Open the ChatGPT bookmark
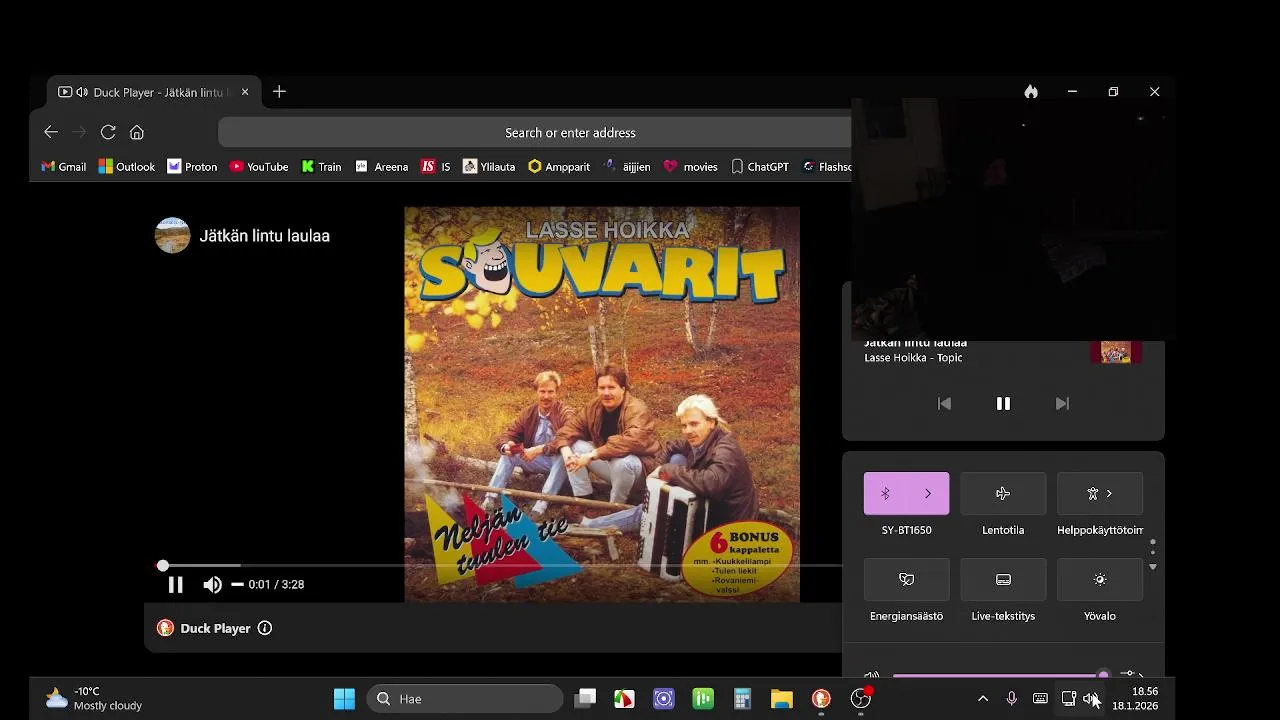This screenshot has width=1280, height=720. coord(759,167)
